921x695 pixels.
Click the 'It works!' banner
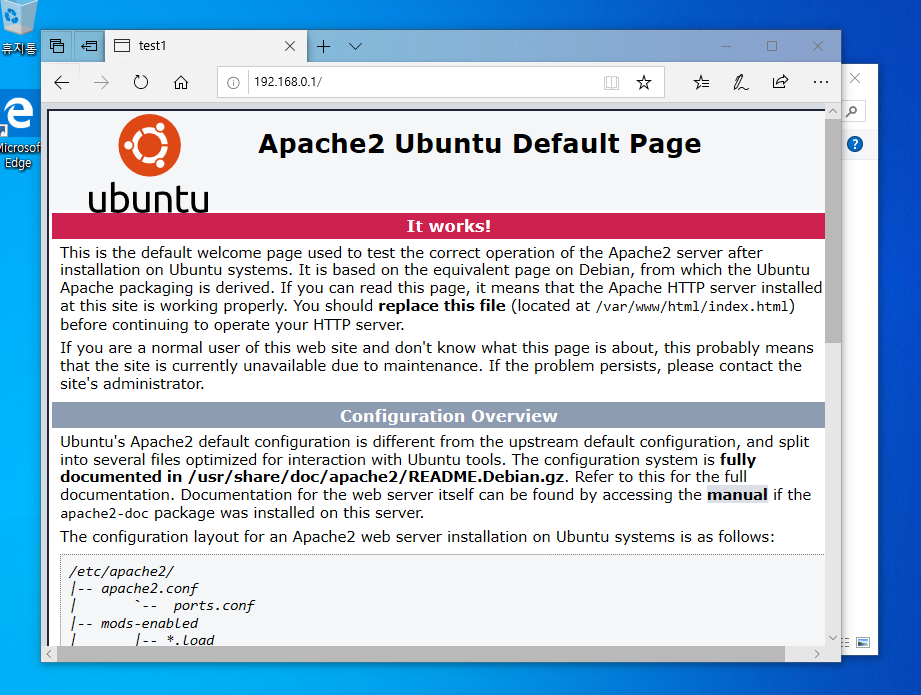[x=438, y=226]
